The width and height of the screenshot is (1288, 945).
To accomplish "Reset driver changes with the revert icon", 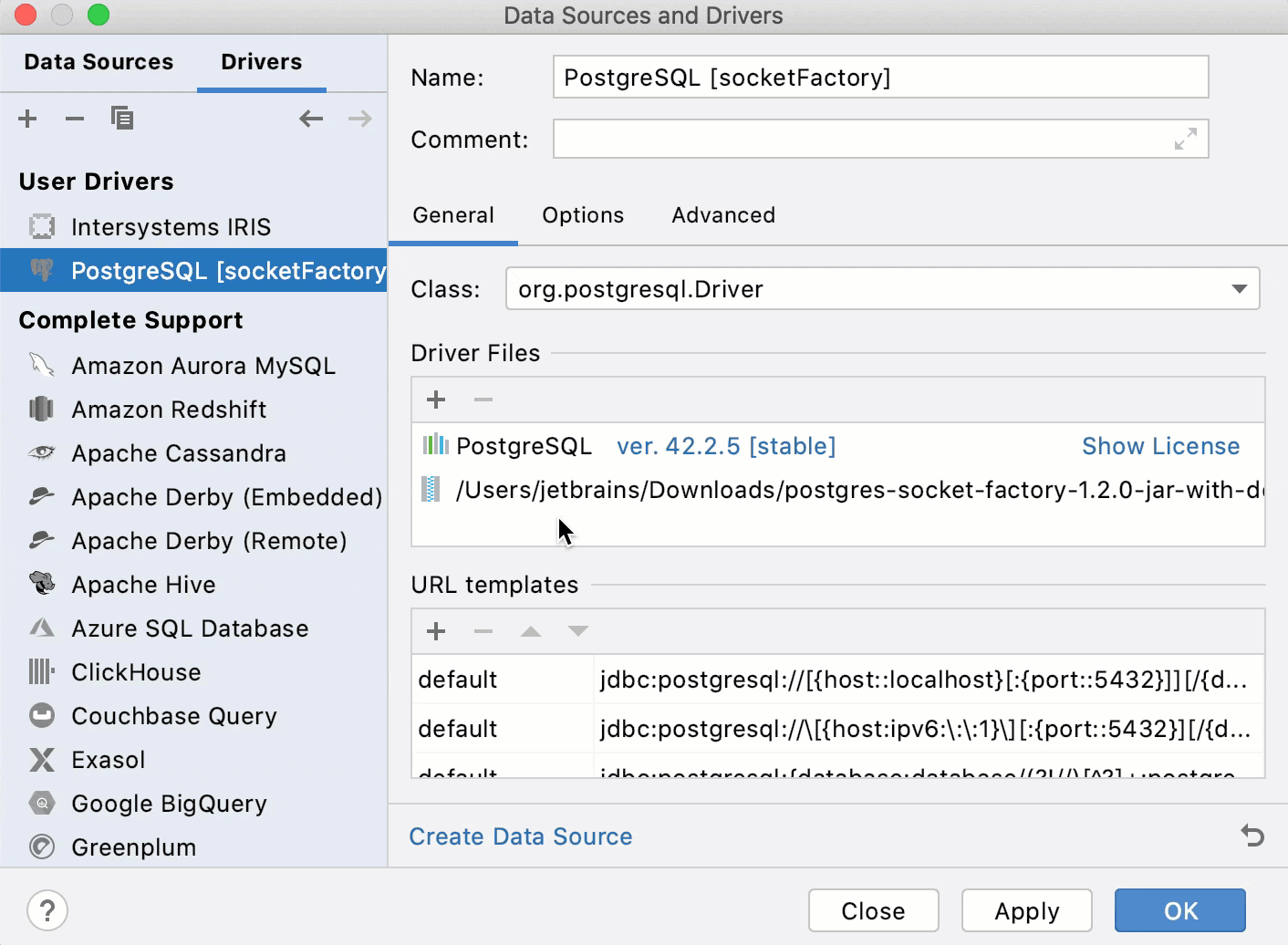I will [x=1252, y=836].
